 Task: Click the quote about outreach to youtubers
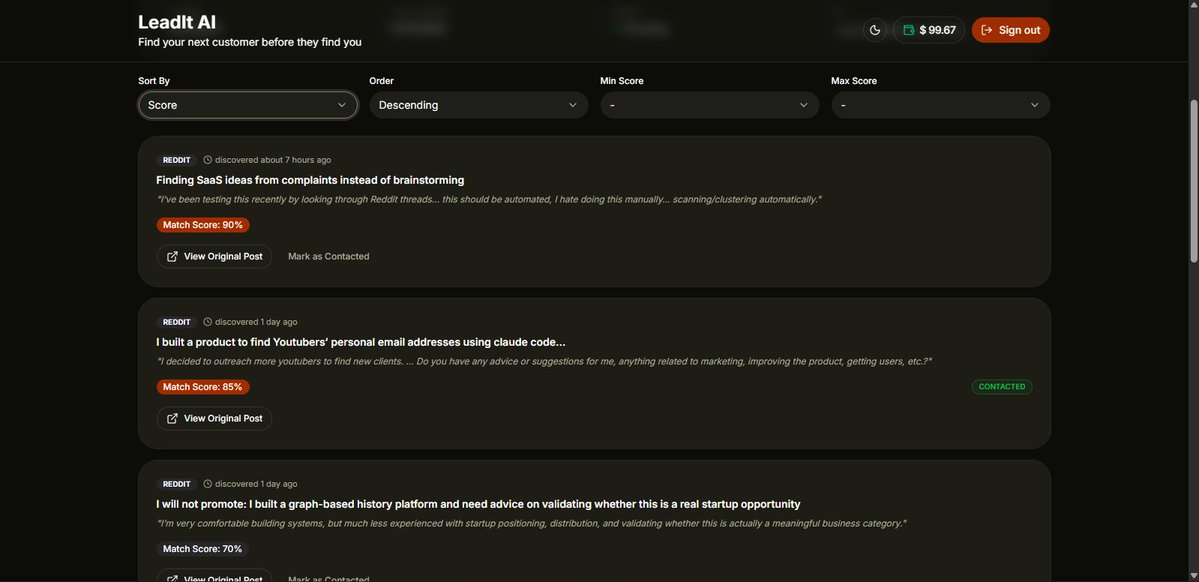(544, 361)
